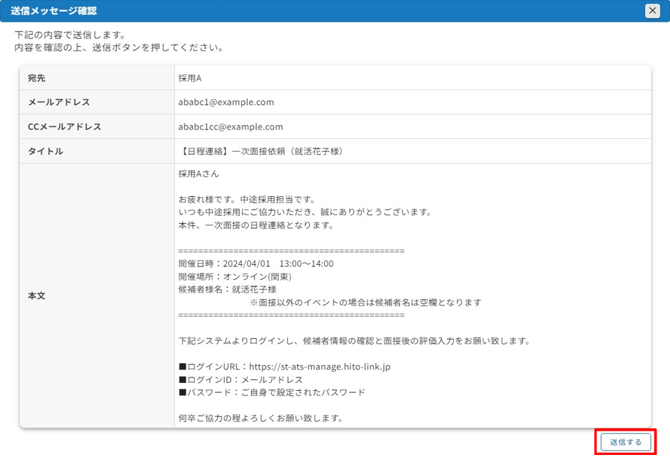Click the 開催日時 2024/04/01 line

click(256, 264)
